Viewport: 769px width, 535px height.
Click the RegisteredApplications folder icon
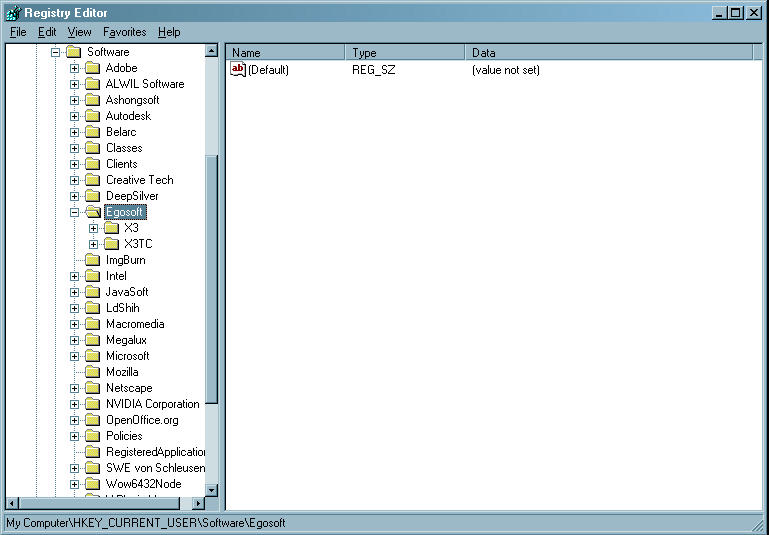(x=93, y=452)
